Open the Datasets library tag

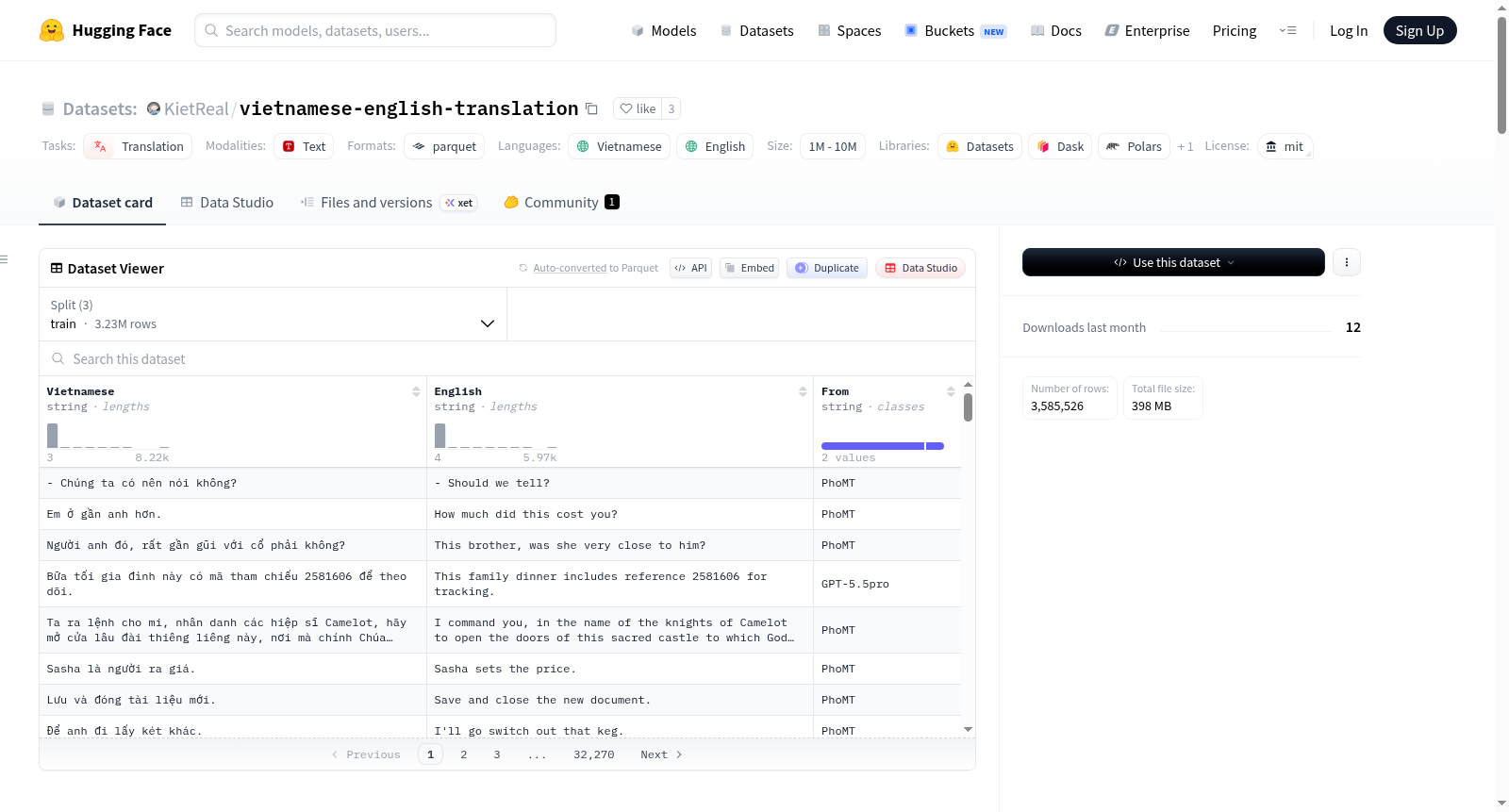pos(980,146)
